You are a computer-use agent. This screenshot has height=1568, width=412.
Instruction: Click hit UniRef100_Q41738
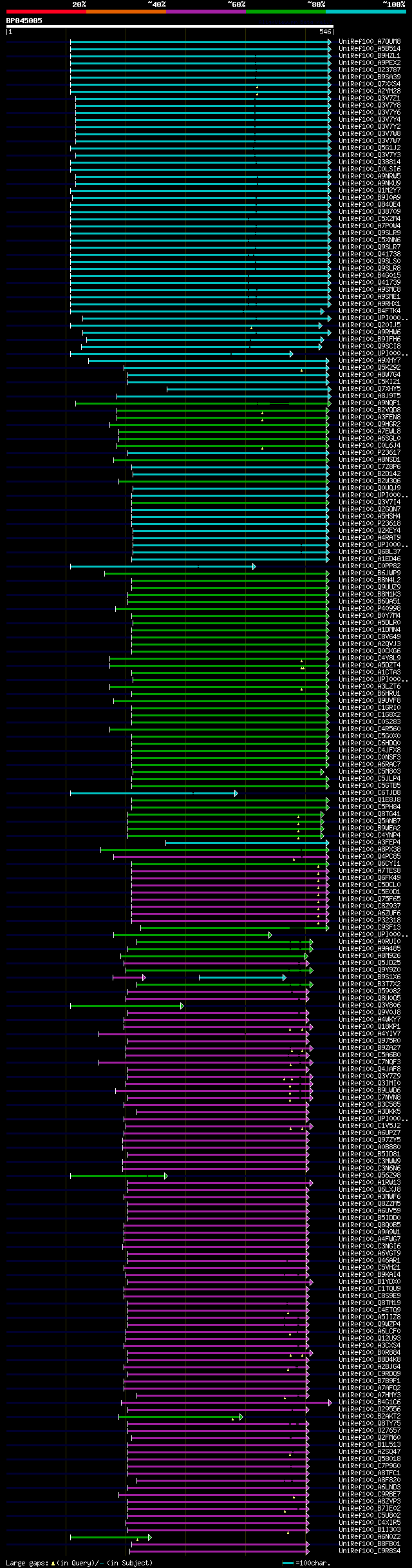pos(370,254)
